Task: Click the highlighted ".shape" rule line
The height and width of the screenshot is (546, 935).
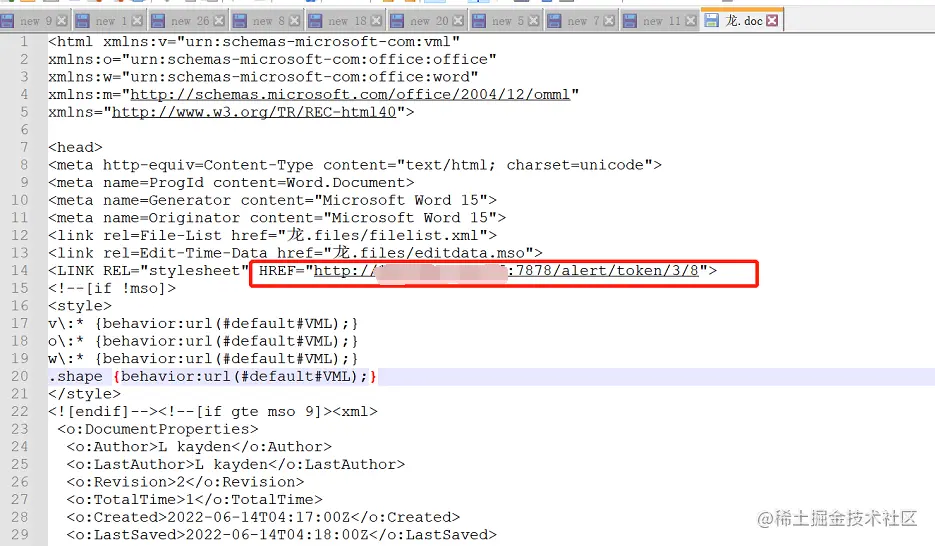Action: coord(212,376)
